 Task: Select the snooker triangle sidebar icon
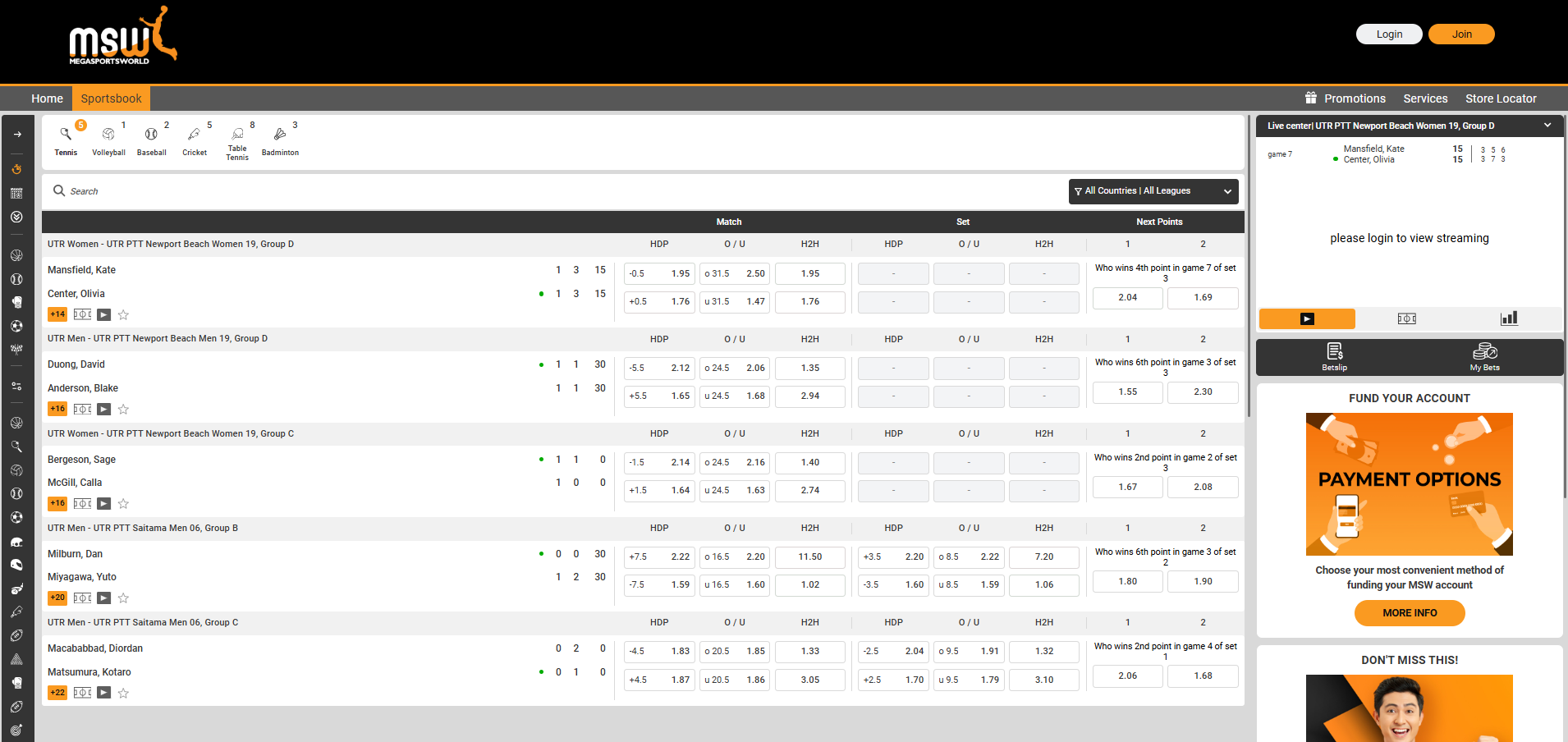[17, 659]
